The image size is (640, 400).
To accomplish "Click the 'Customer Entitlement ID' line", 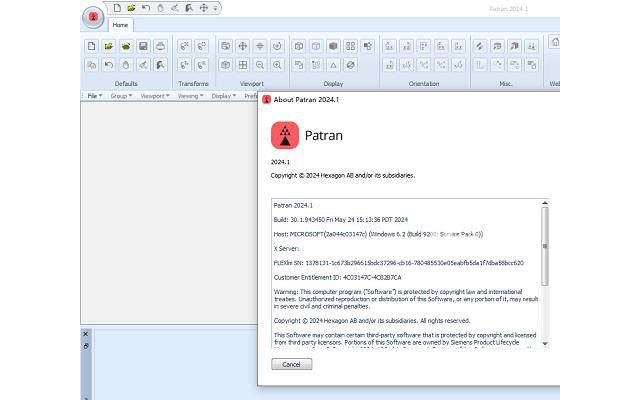I will [337, 278].
